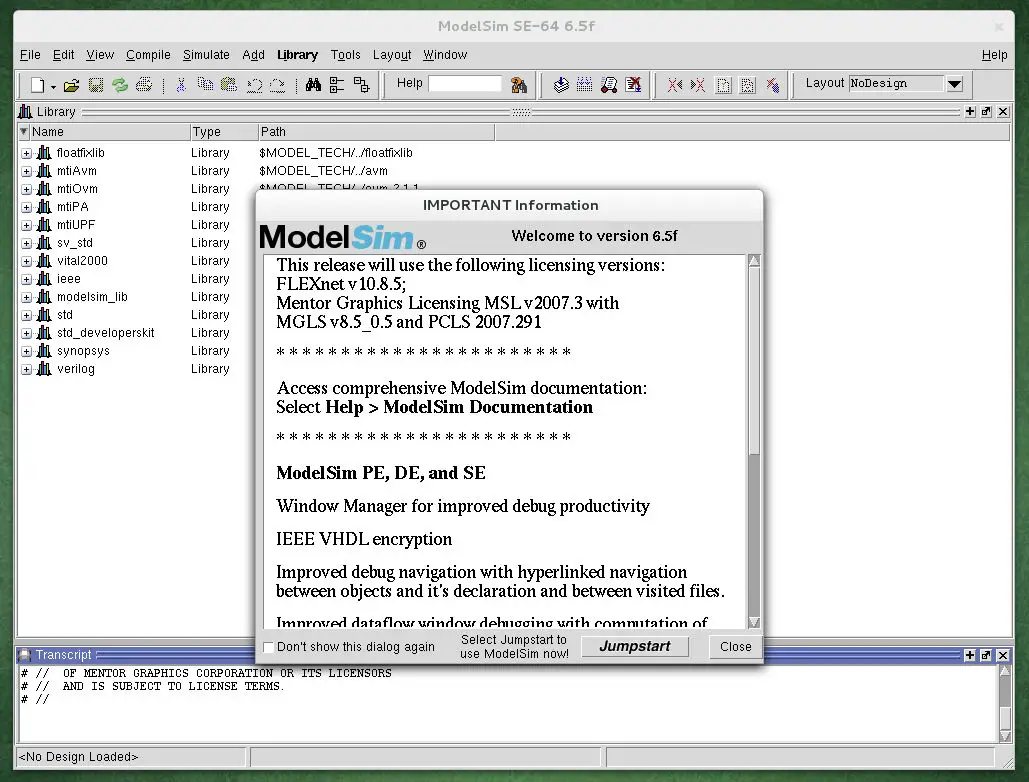Expand the ieee library node
Image resolution: width=1029 pixels, height=782 pixels.
(x=26, y=279)
